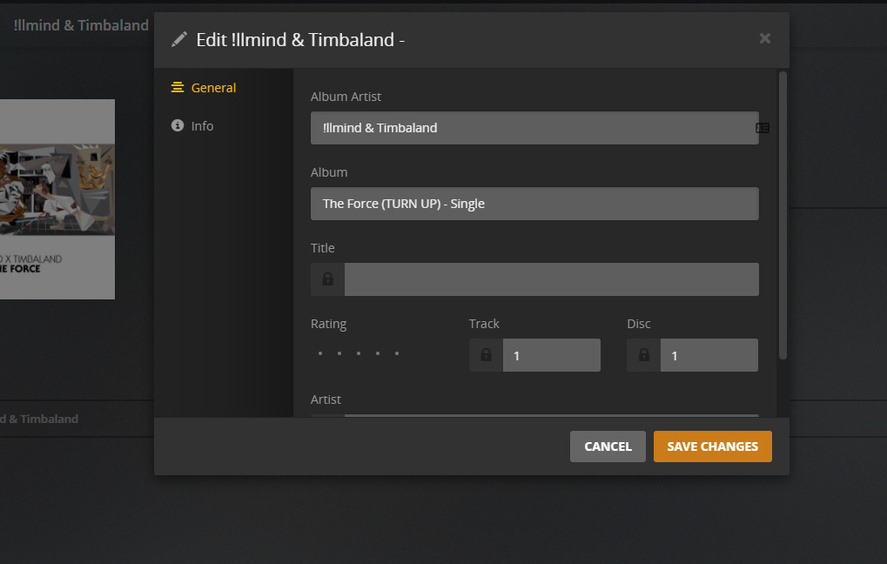Switch to the Info tab
The width and height of the screenshot is (887, 564).
pyautogui.click(x=192, y=126)
